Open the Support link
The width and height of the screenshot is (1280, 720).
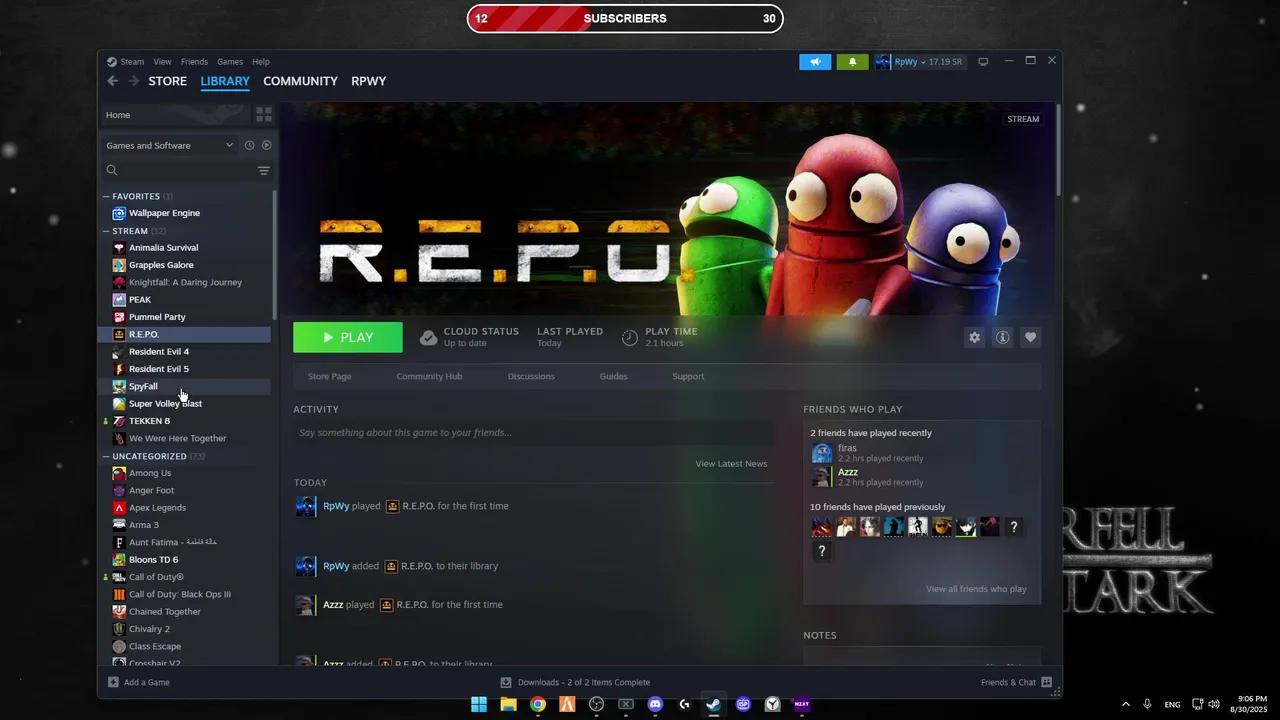point(688,376)
